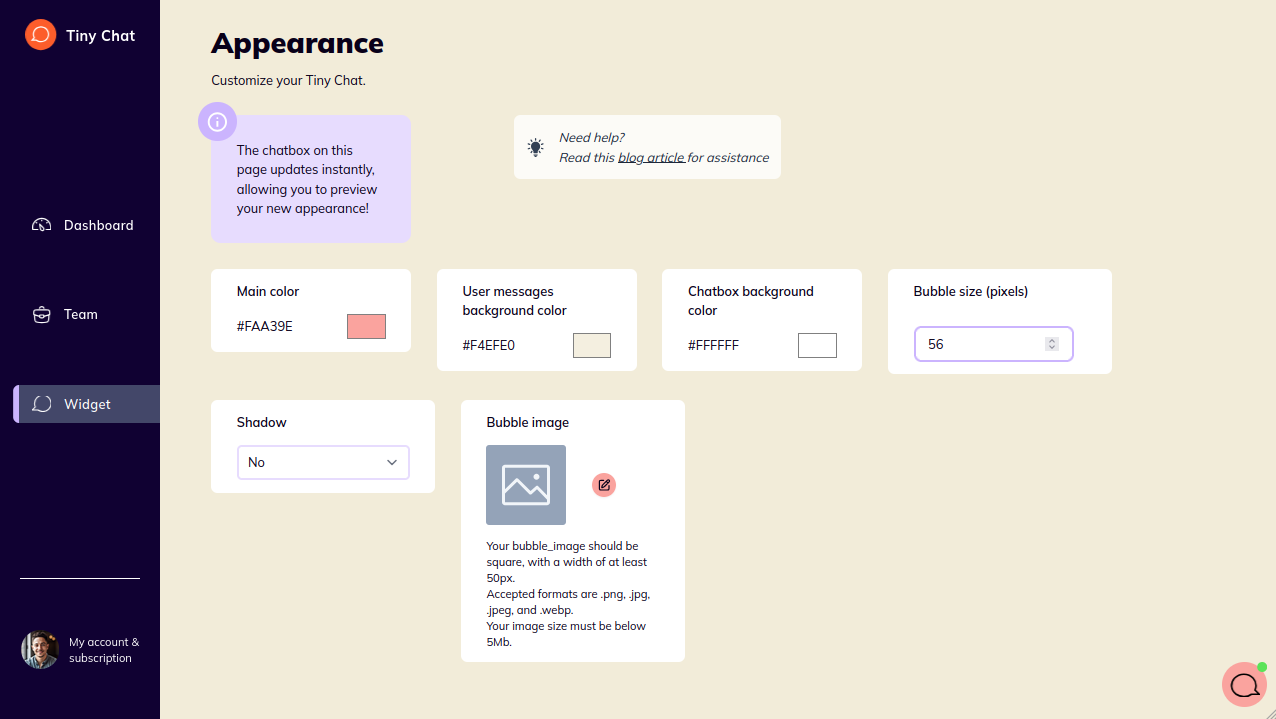Open My account & subscription
The image size is (1276, 719).
103,650
